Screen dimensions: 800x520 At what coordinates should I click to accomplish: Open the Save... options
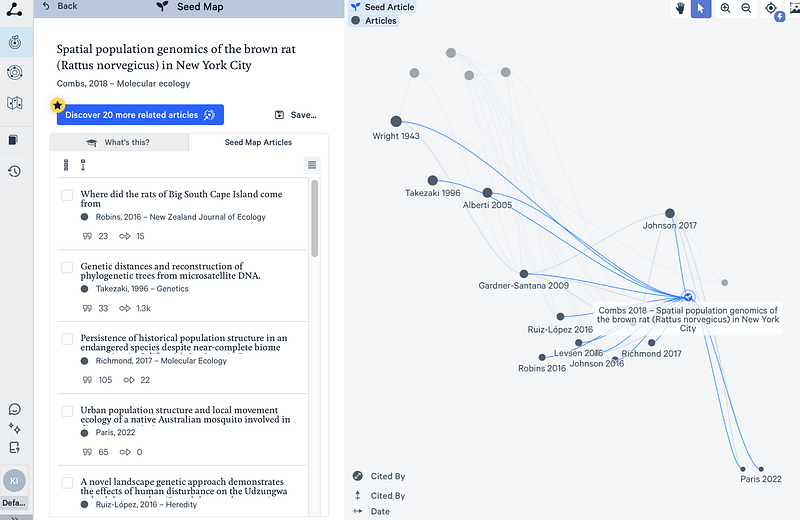pyautogui.click(x=295, y=115)
